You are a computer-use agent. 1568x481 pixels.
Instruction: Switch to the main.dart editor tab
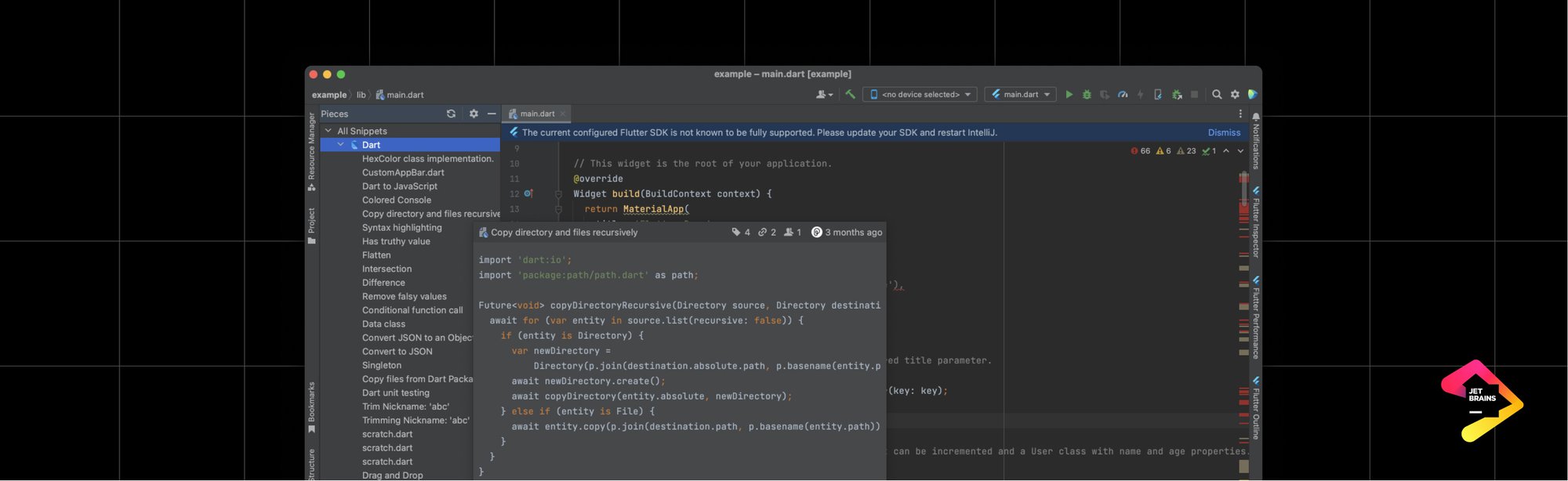[x=536, y=114]
